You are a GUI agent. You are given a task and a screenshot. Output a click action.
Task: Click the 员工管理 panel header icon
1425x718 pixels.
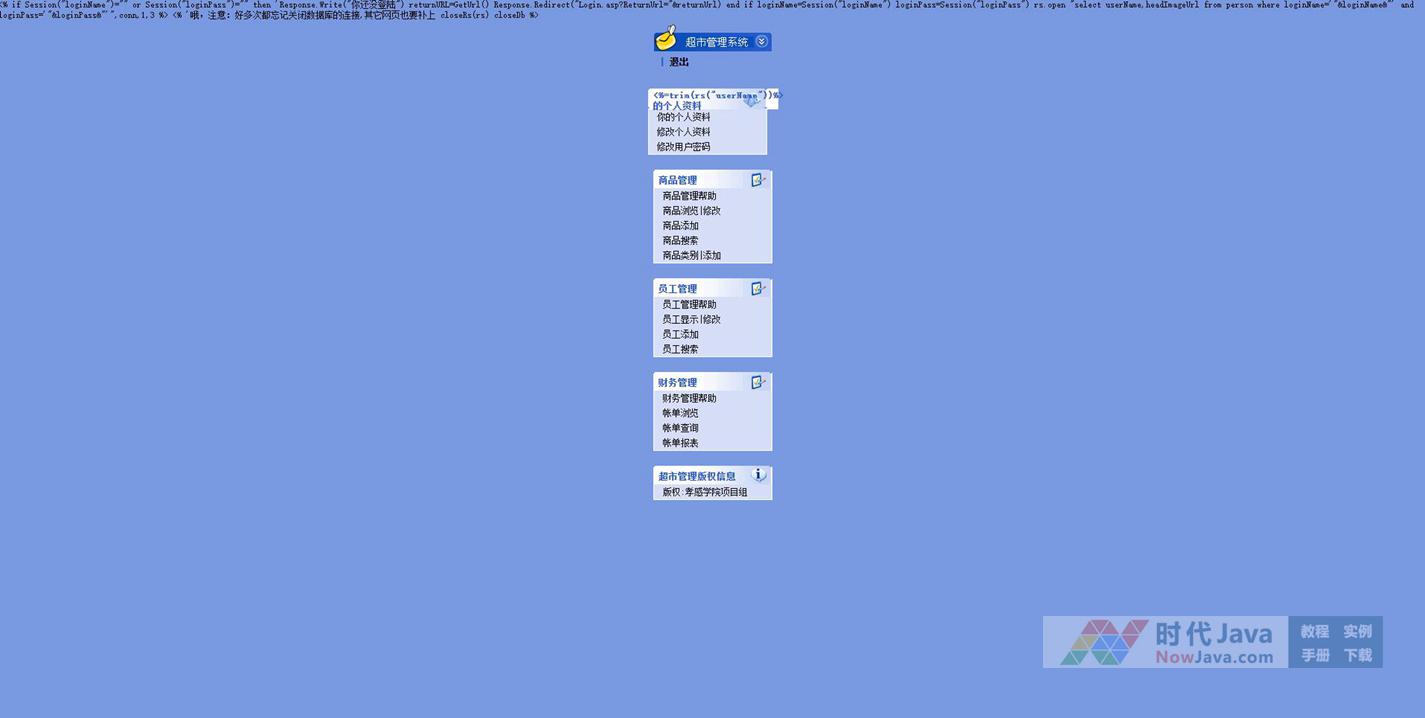click(x=758, y=288)
